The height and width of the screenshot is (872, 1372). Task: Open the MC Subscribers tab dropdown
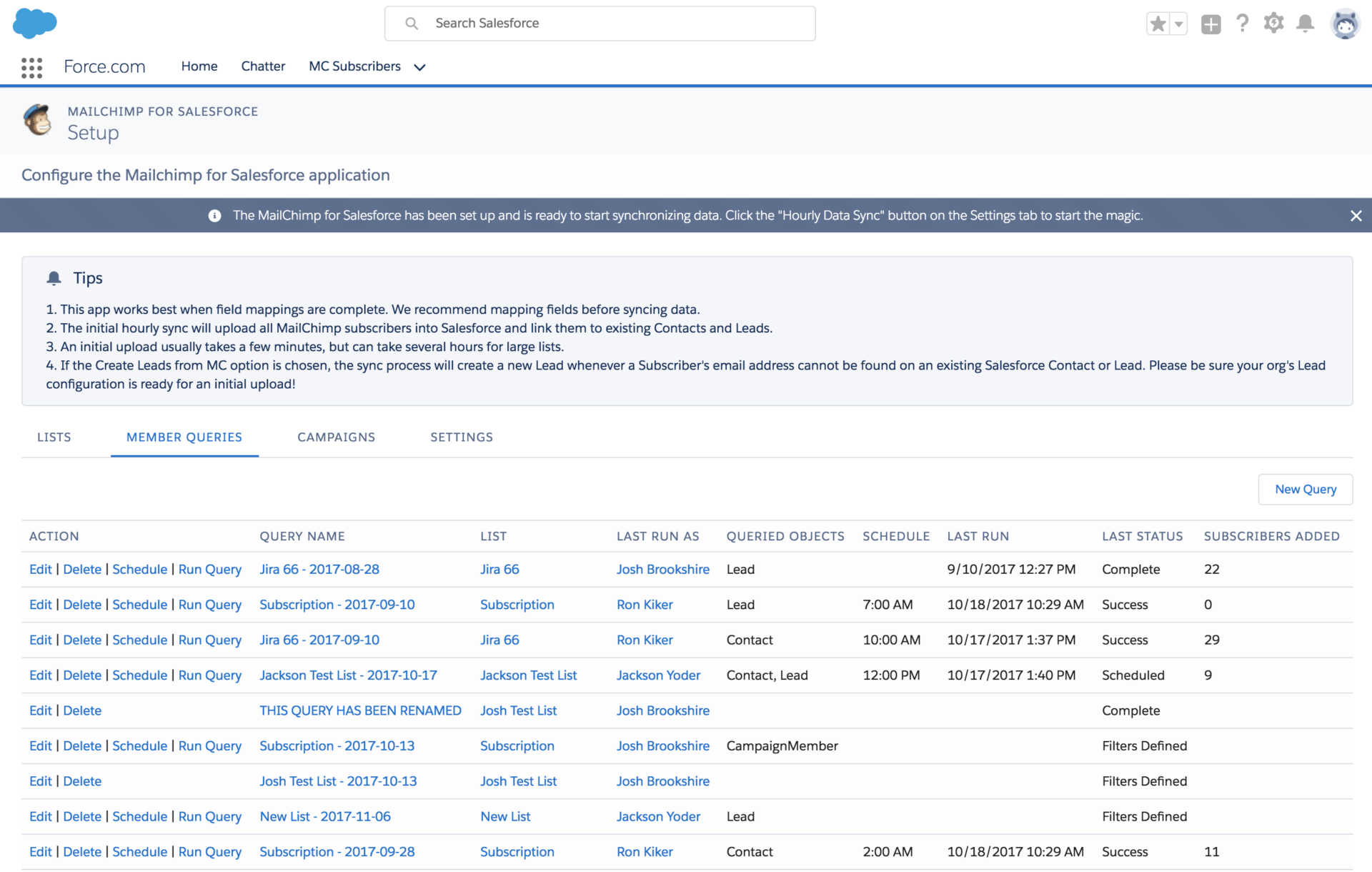click(x=419, y=67)
